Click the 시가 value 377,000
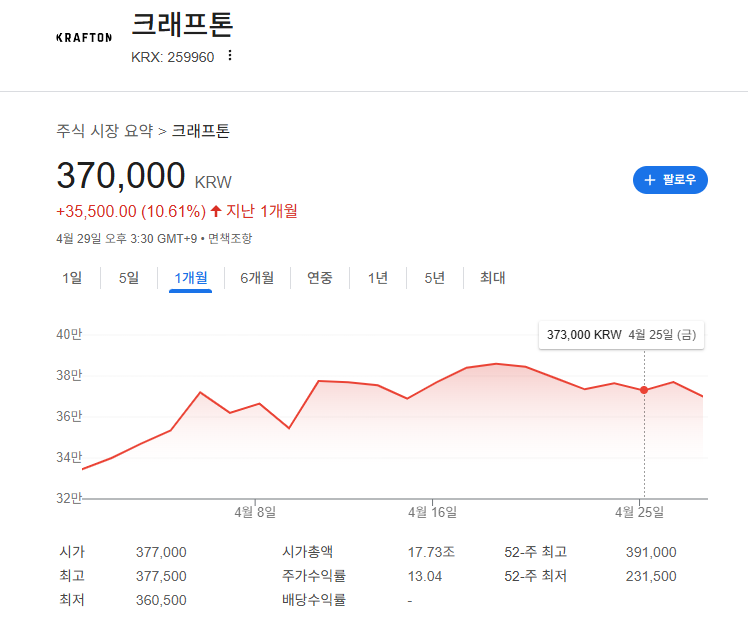The height and width of the screenshot is (622, 748). tap(161, 552)
